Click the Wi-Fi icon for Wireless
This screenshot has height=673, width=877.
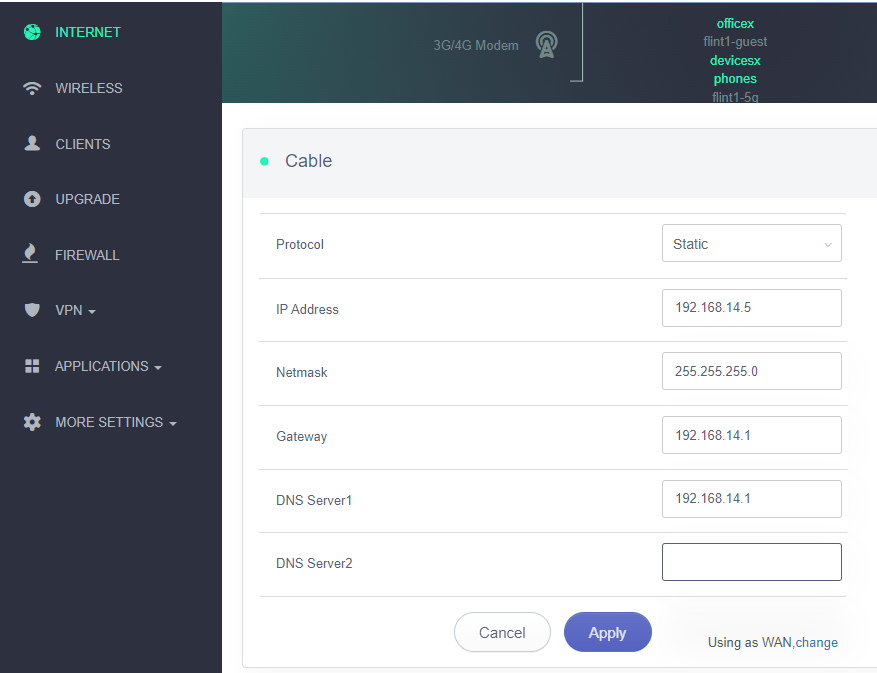pyautogui.click(x=32, y=88)
